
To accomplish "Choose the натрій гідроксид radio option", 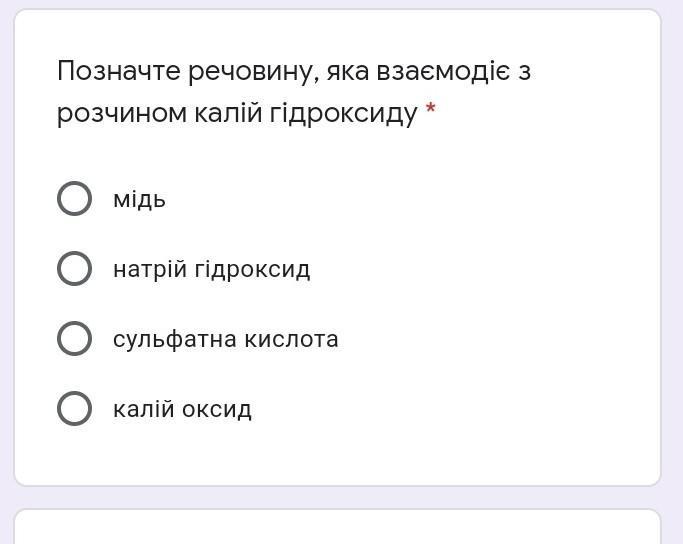I will [x=75, y=269].
